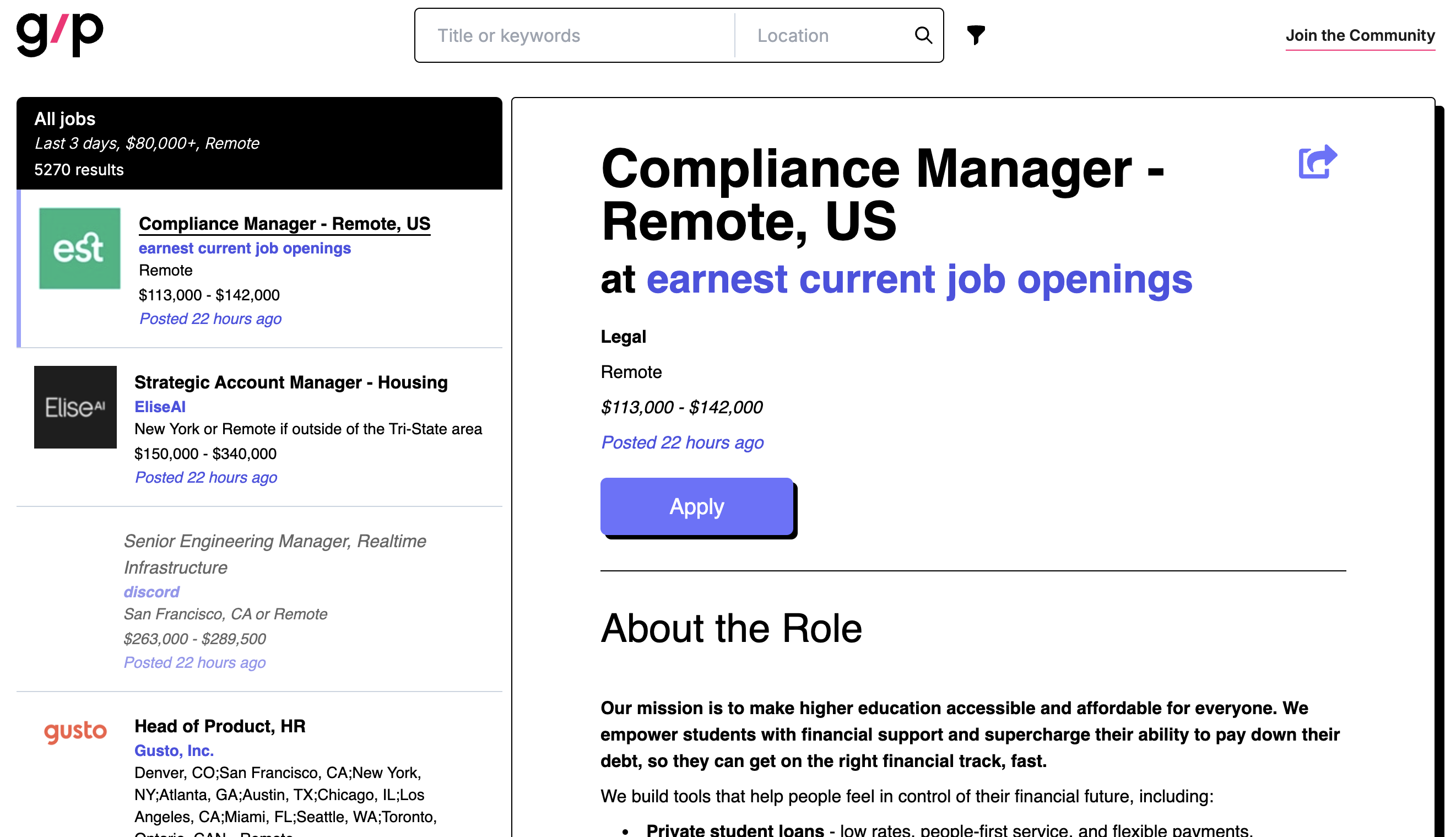Screen dimensions: 1456x837
Task: Click the magnifying glass search icon
Action: point(923,36)
